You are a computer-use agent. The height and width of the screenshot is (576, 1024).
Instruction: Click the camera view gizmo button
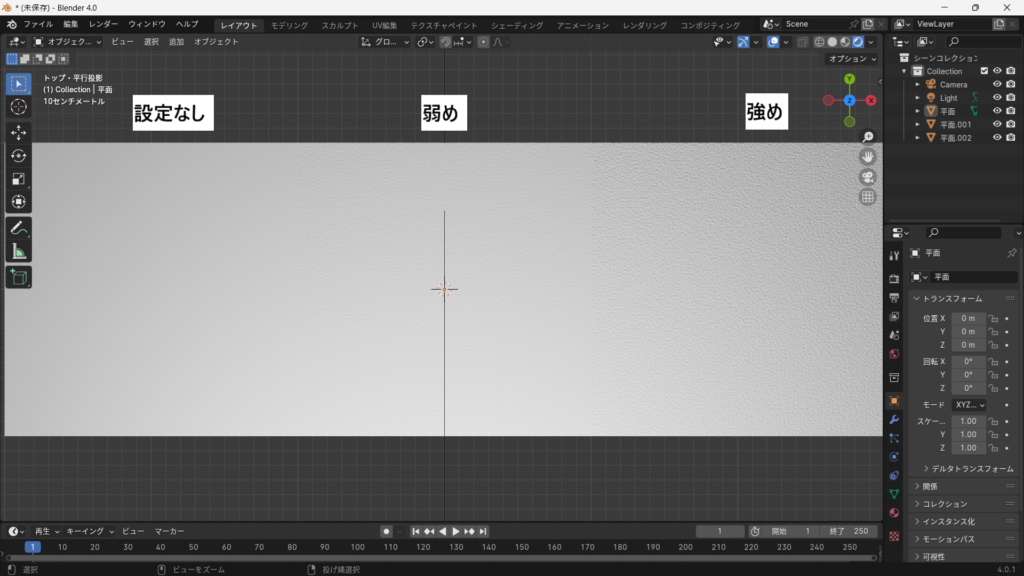(868, 177)
